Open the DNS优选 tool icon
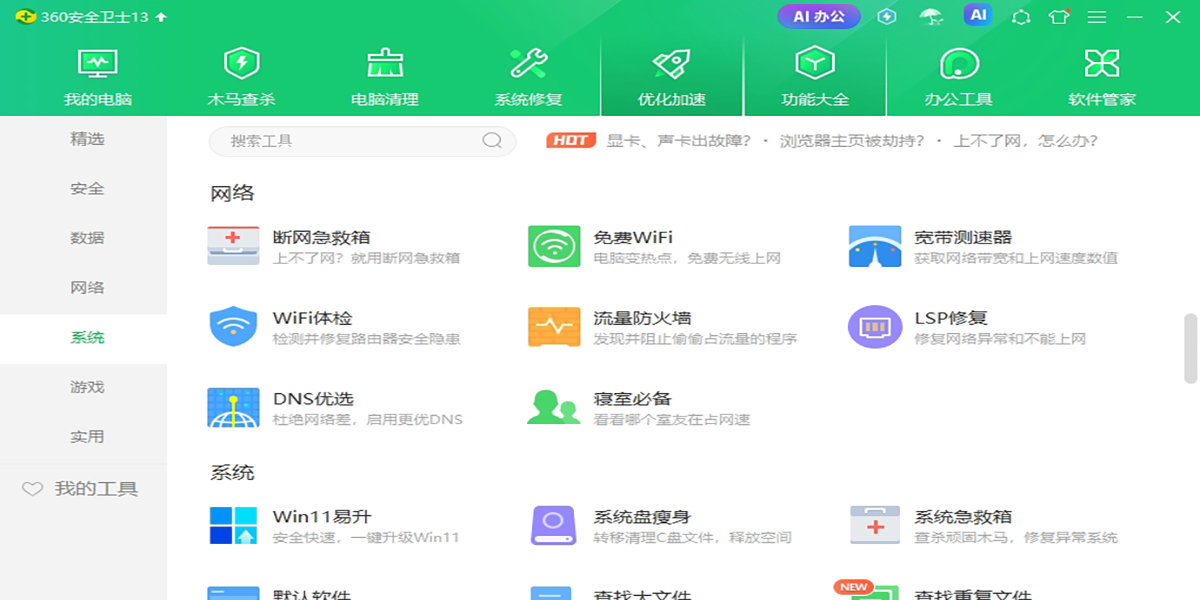Viewport: 1200px width, 600px height. (x=233, y=408)
